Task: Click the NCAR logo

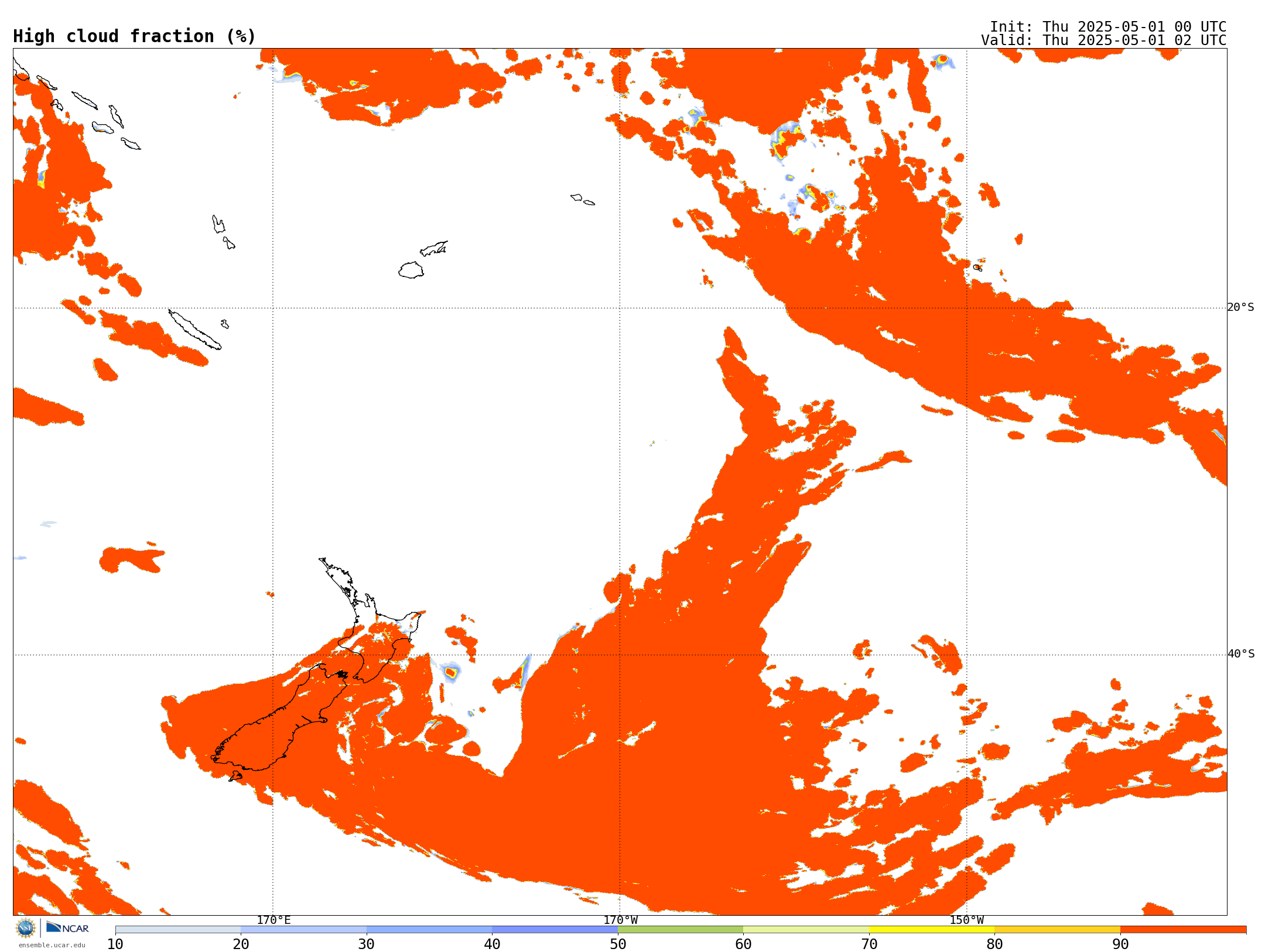Action: (67, 928)
